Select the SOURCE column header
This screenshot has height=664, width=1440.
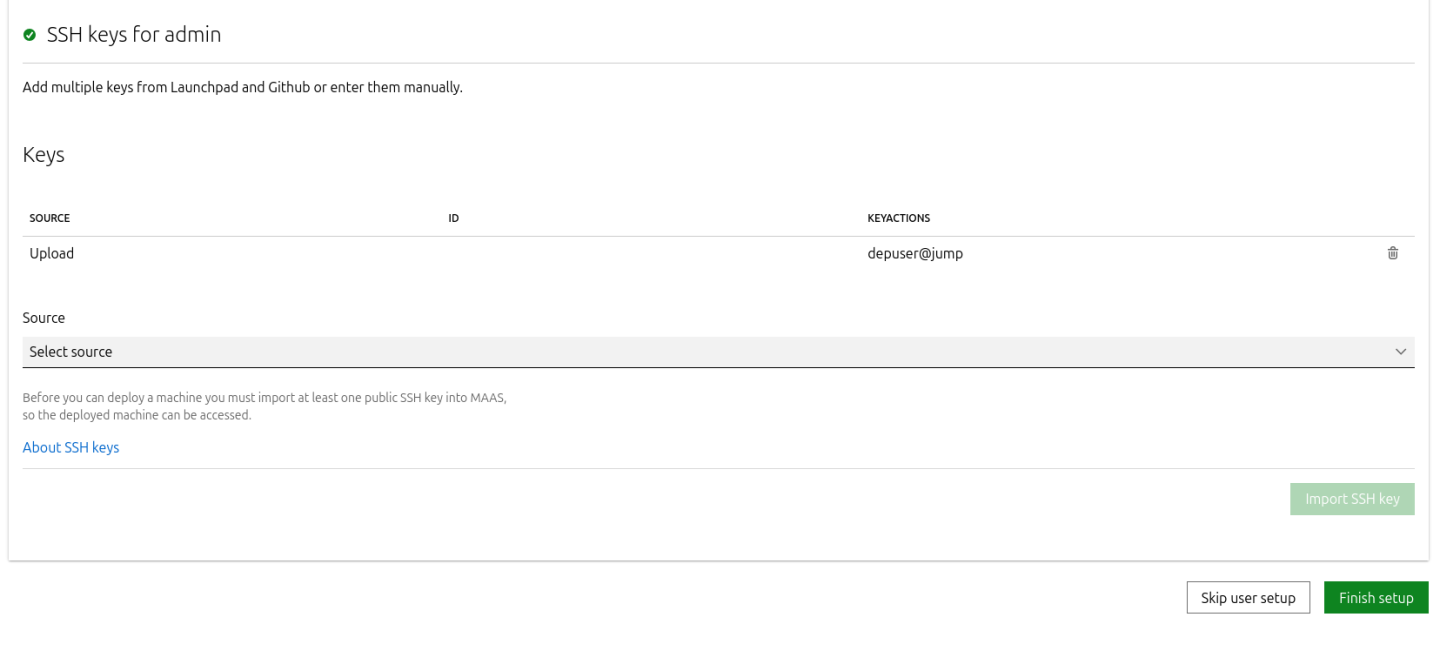pos(49,217)
